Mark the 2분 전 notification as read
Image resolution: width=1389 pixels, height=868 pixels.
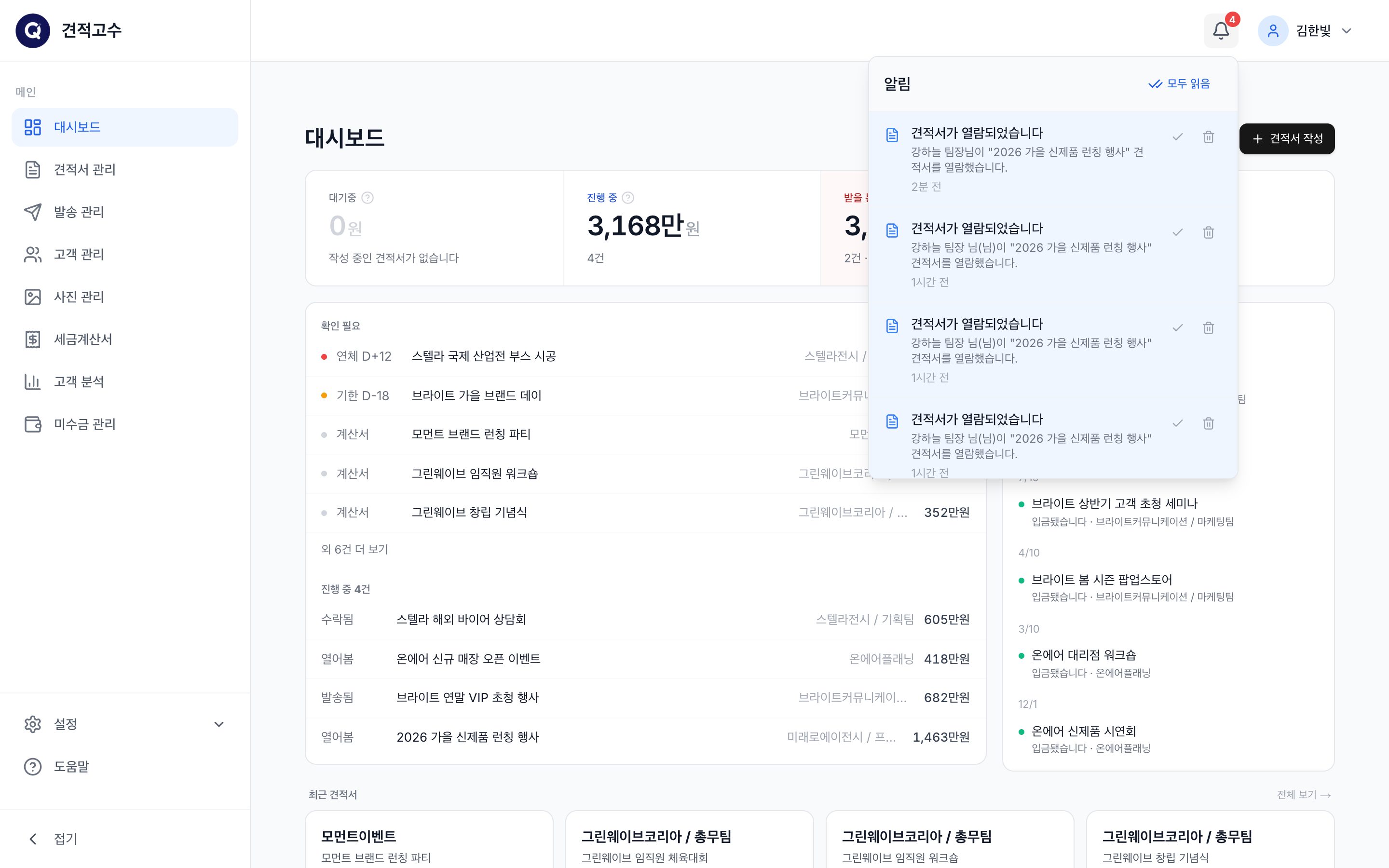(1177, 136)
